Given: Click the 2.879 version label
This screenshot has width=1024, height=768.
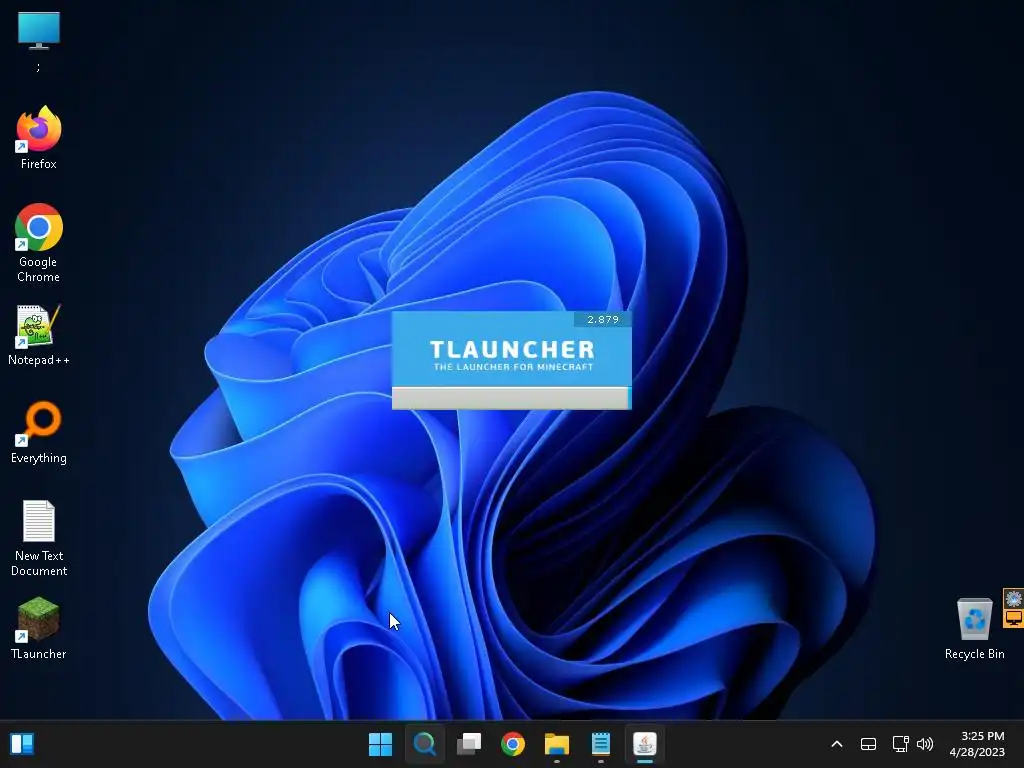Looking at the screenshot, I should tap(602, 319).
